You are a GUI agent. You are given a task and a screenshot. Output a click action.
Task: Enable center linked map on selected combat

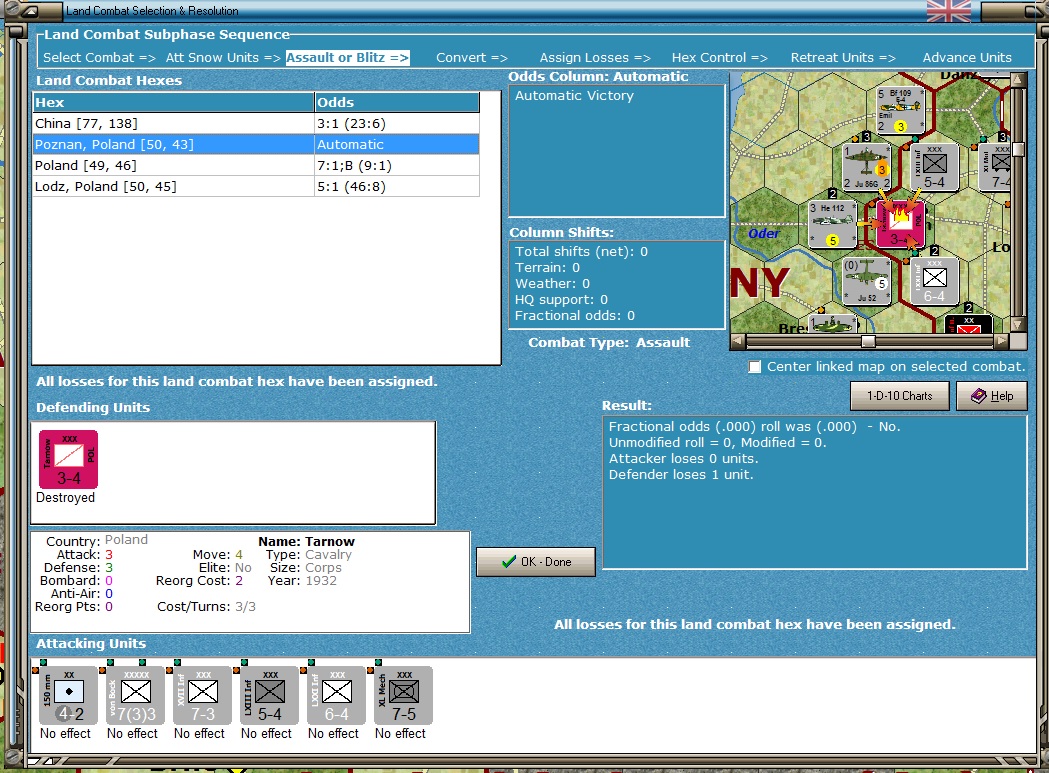755,367
